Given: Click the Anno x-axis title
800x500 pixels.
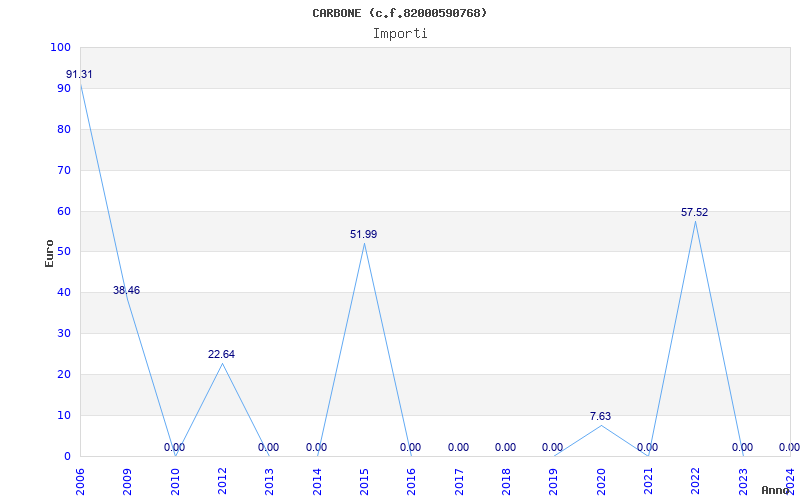Looking at the screenshot, I should [x=775, y=490].
